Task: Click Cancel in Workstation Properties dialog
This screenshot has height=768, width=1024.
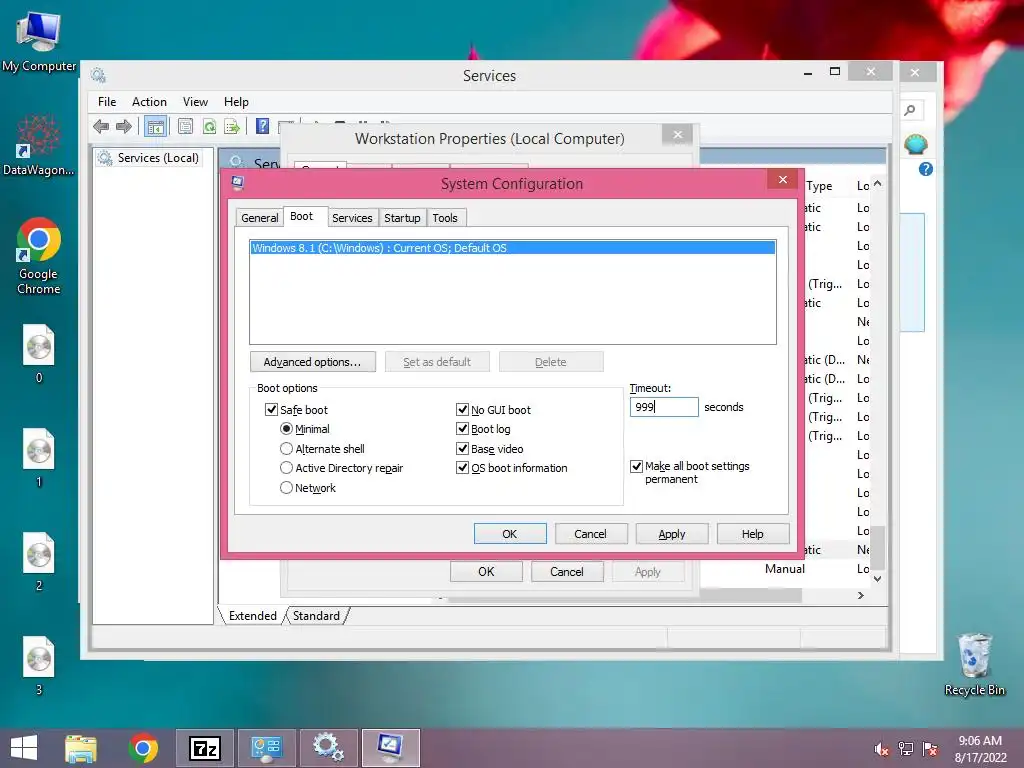Action: click(x=567, y=571)
